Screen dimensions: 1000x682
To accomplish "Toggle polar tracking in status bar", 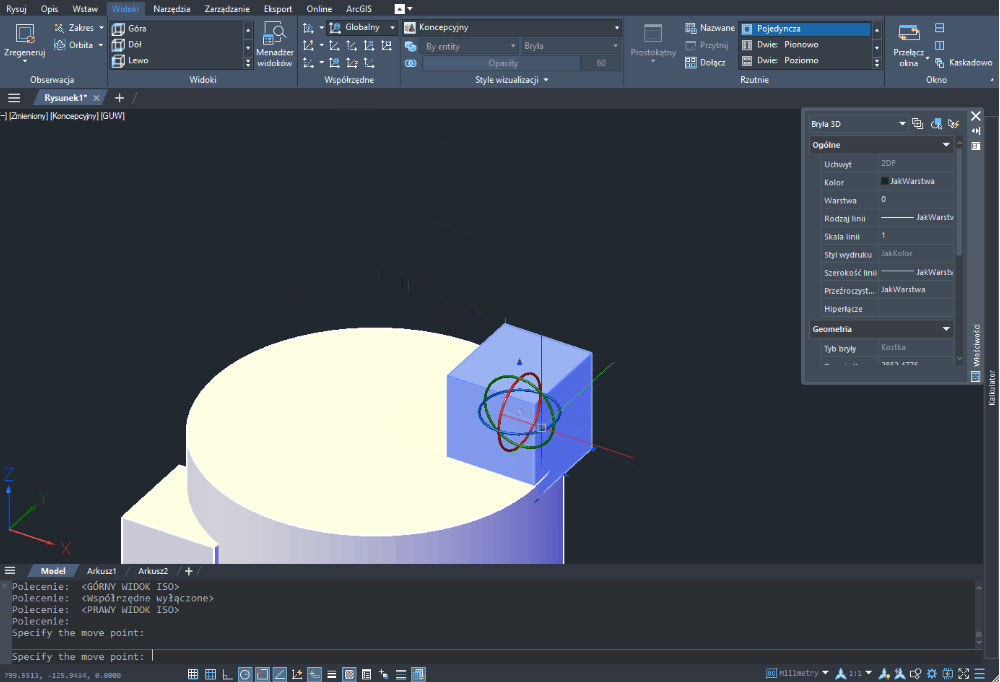I will coord(245,674).
